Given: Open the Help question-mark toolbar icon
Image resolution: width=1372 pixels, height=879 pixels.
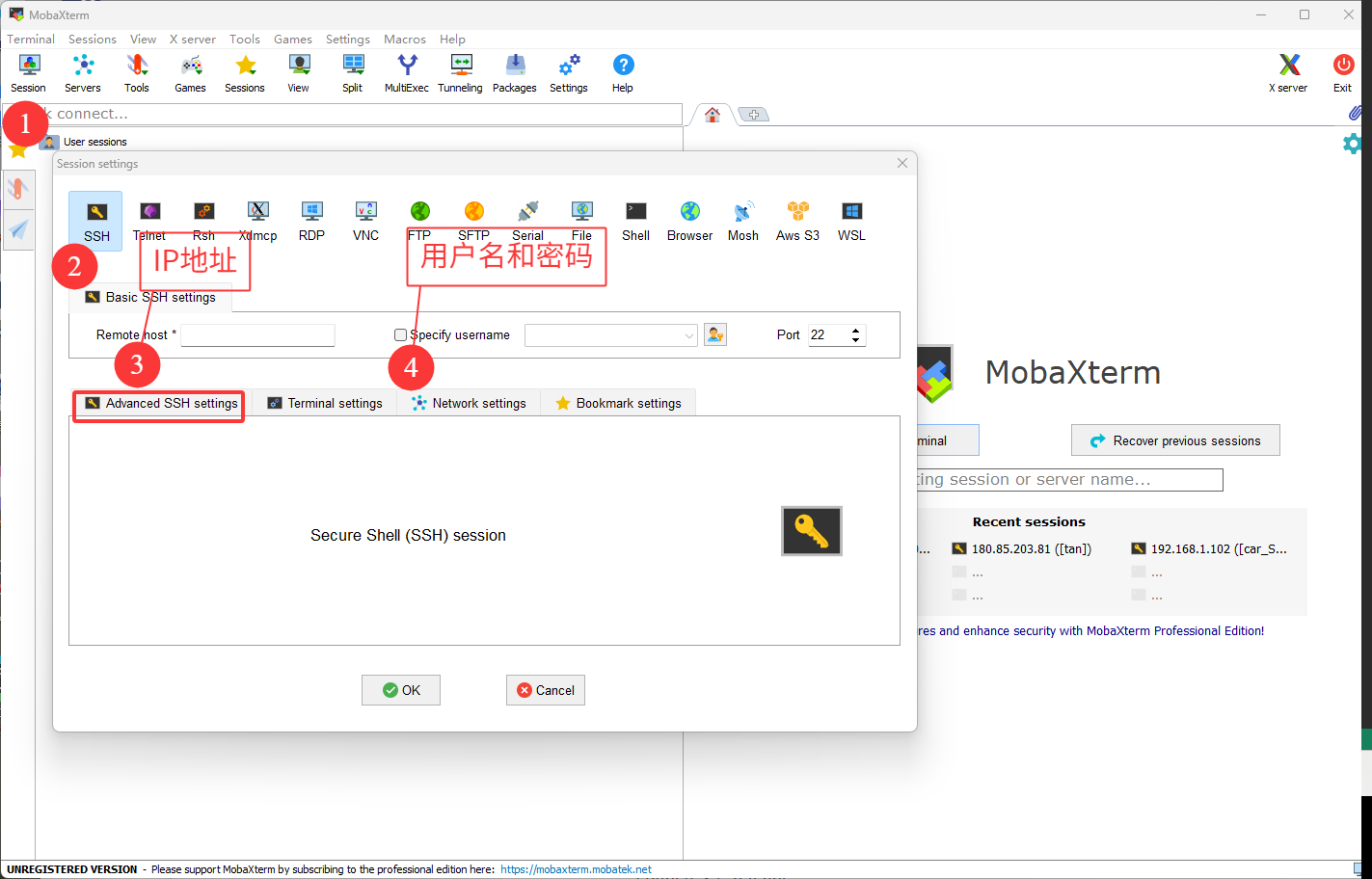Looking at the screenshot, I should pos(623,73).
